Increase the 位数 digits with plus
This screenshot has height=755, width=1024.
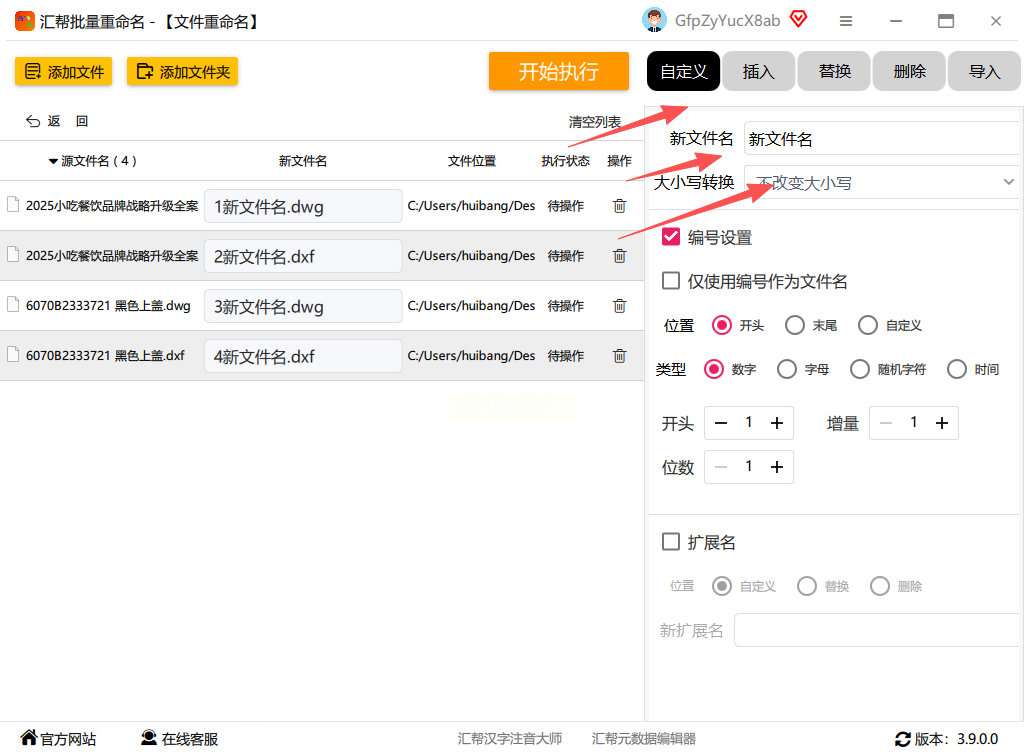click(776, 467)
